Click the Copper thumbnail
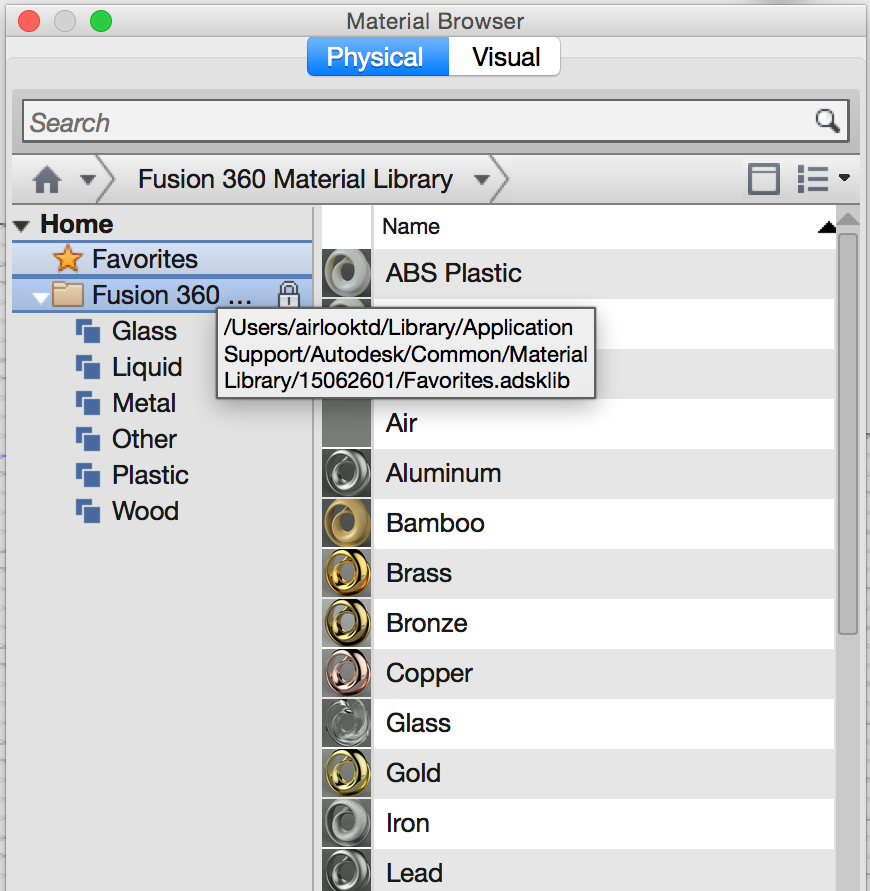The image size is (870, 891). pos(347,673)
